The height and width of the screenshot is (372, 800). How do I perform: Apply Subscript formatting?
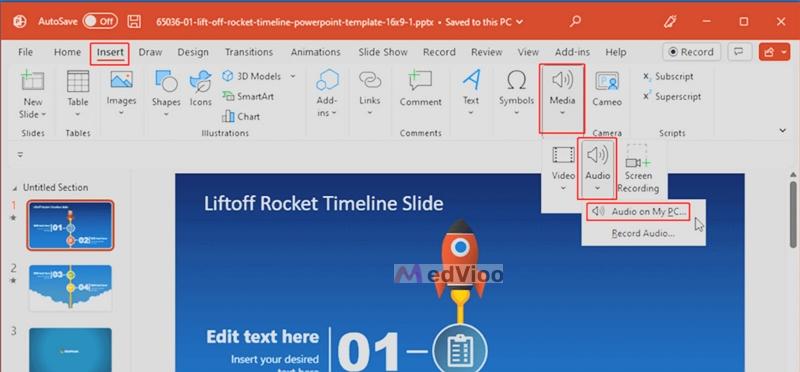coord(668,77)
